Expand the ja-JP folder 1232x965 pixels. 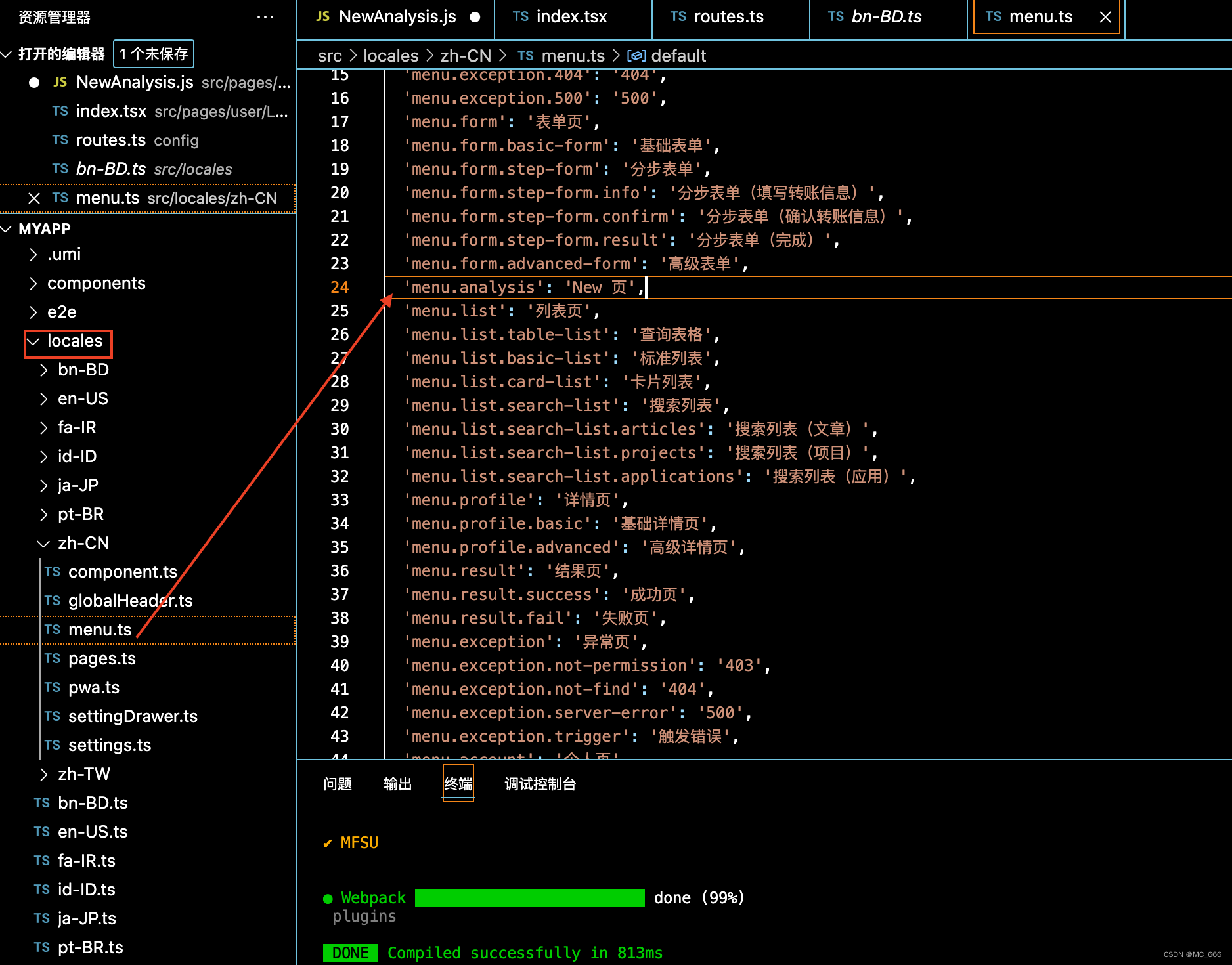[44, 486]
